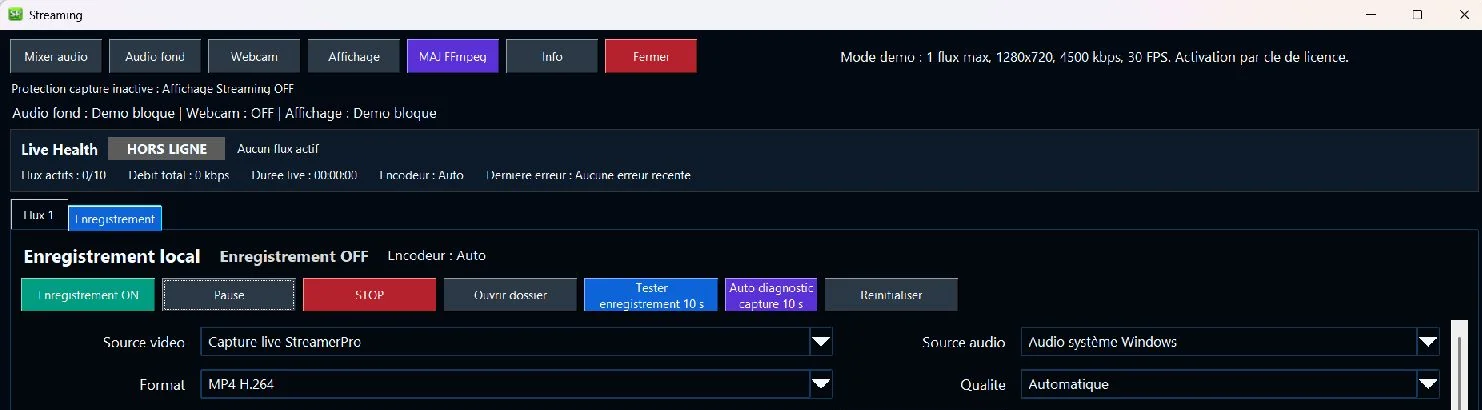Click the Streaming app icon in title bar
1482x410 pixels.
pyautogui.click(x=16, y=15)
